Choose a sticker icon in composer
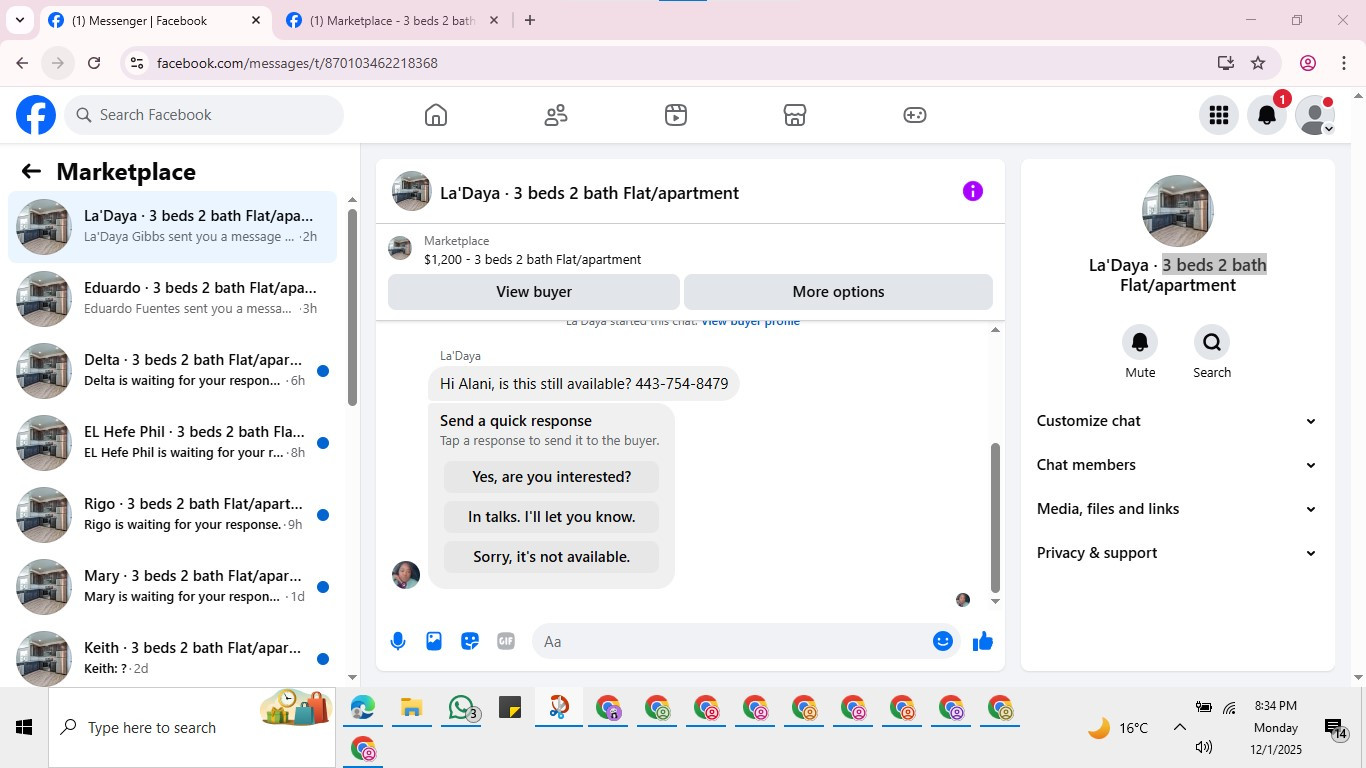This screenshot has height=768, width=1366. 470,641
